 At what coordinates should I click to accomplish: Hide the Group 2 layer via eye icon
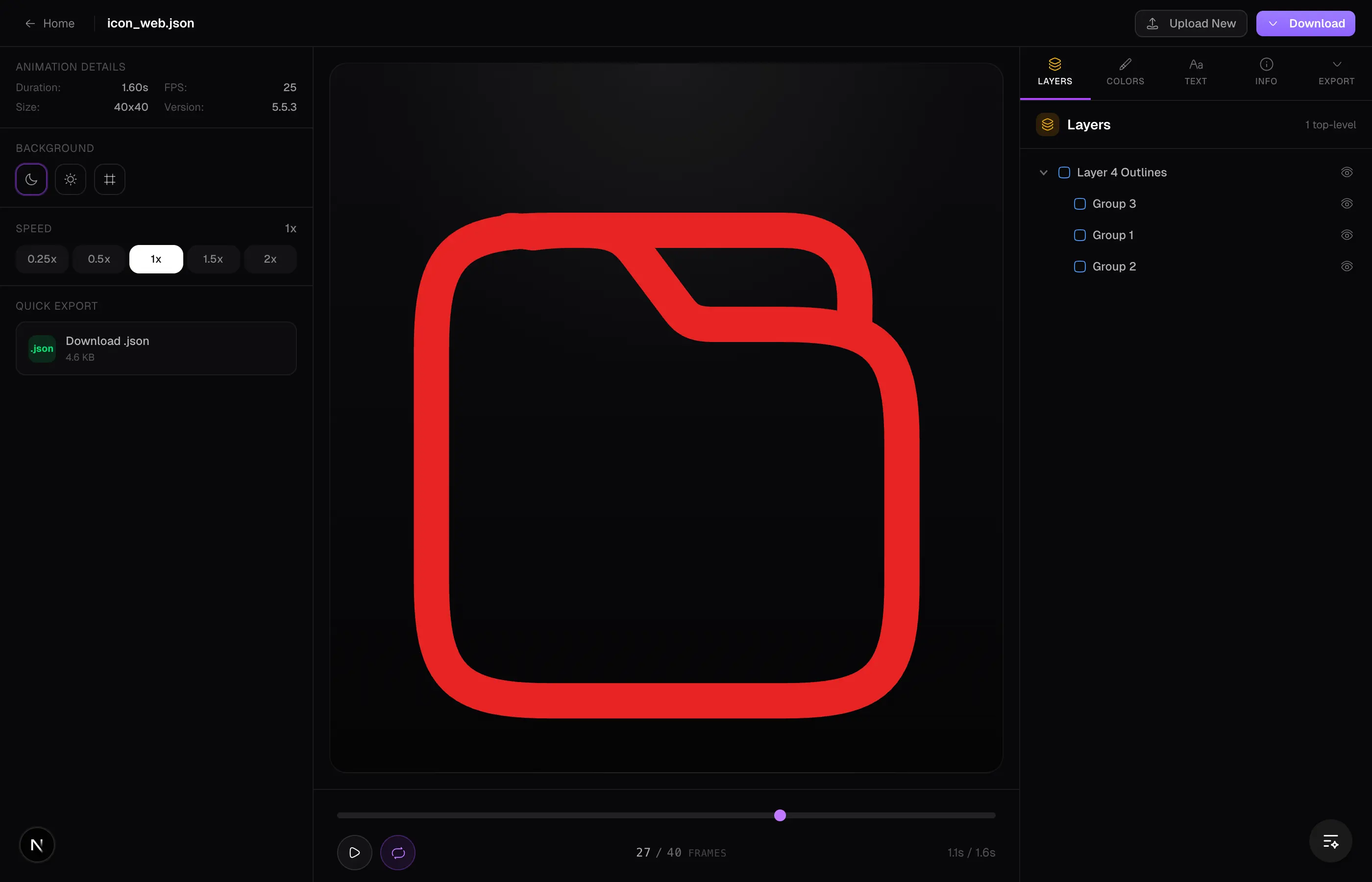point(1346,267)
